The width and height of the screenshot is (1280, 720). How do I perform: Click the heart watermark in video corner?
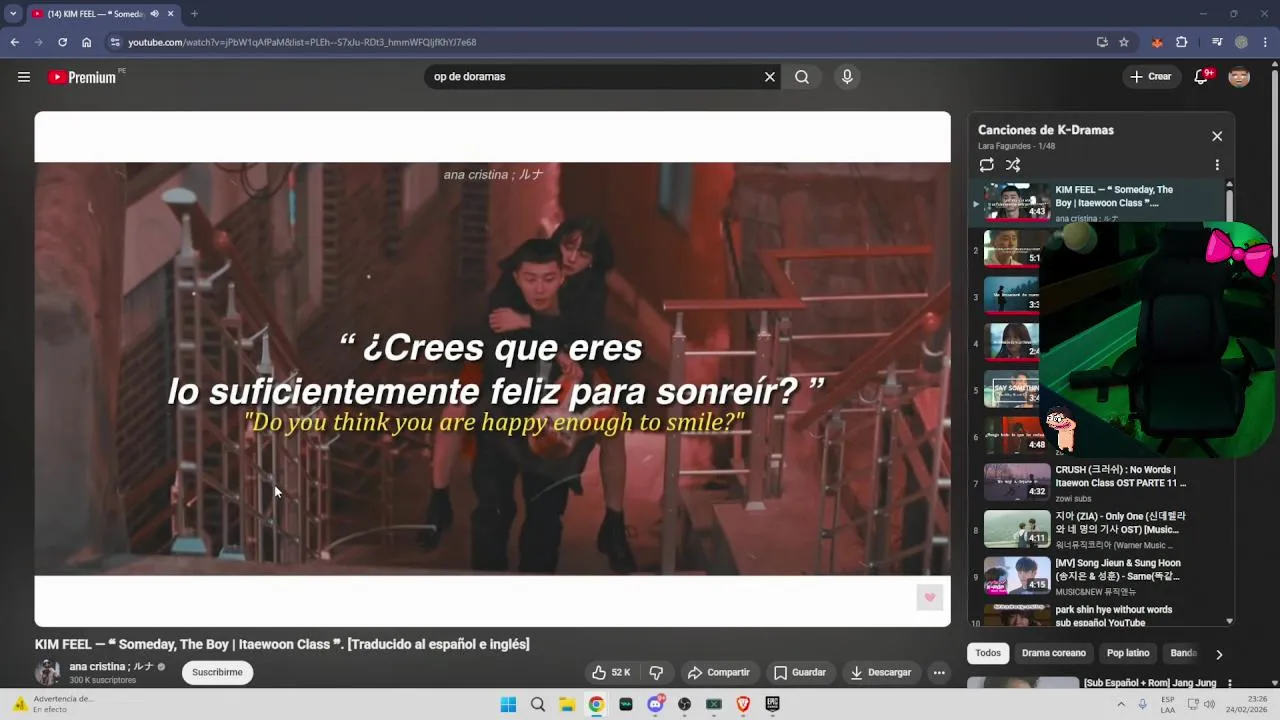930,598
